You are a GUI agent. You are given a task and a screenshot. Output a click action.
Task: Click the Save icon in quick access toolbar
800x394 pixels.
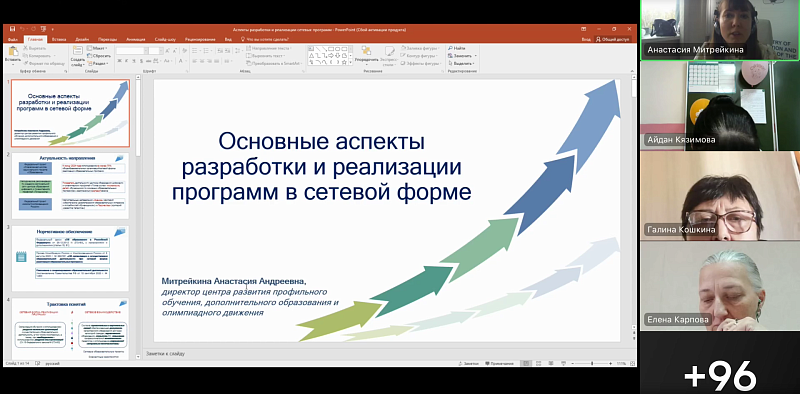click(x=12, y=29)
